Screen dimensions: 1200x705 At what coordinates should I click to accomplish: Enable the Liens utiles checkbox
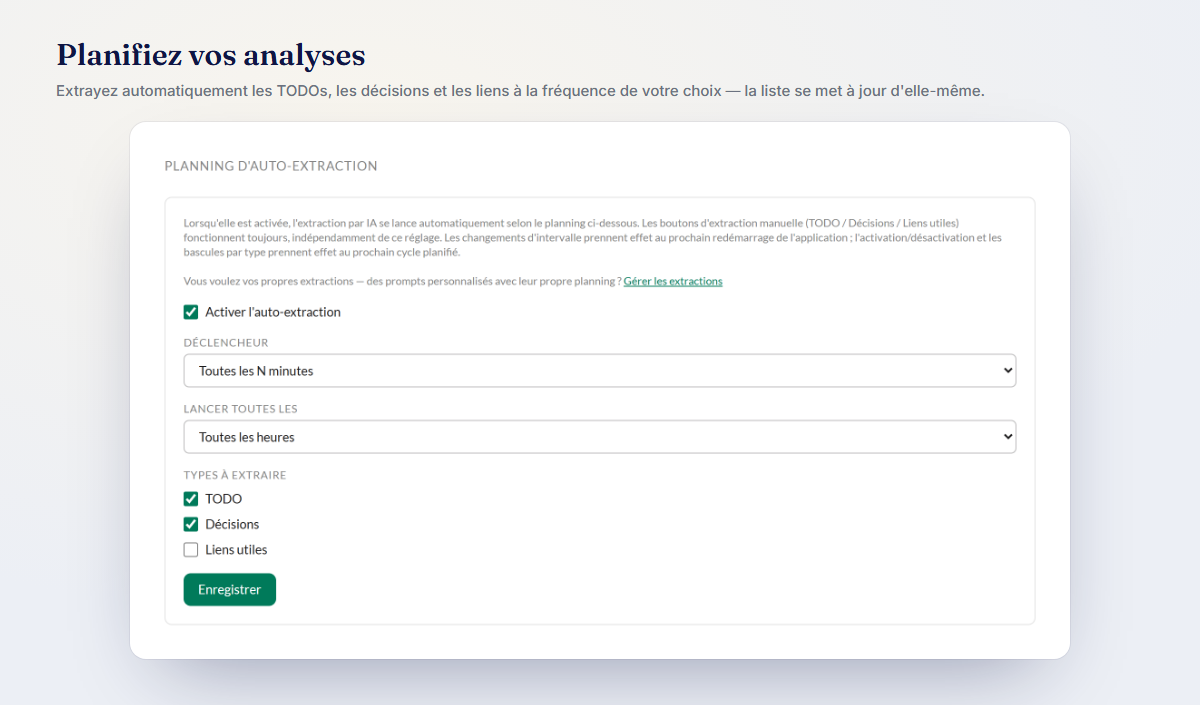[191, 549]
